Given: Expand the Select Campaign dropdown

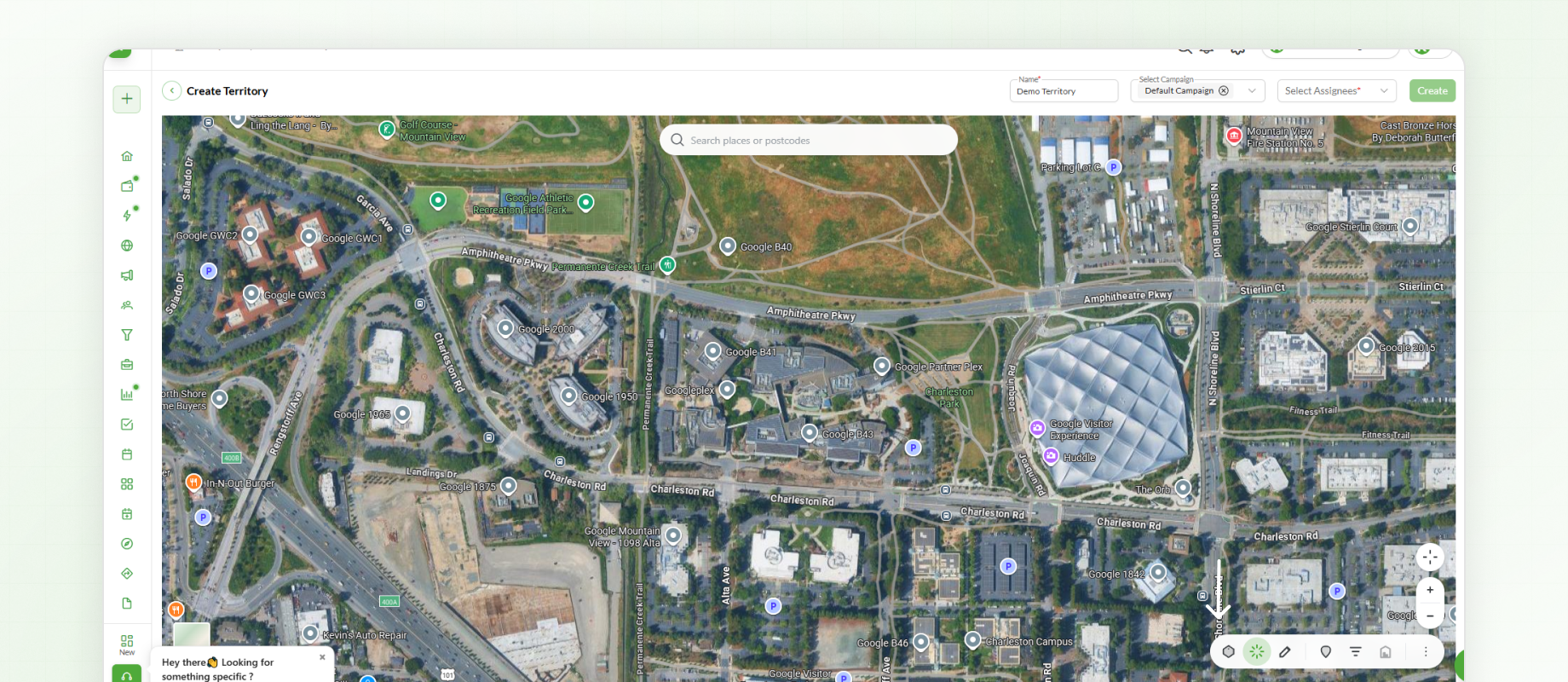Looking at the screenshot, I should (1252, 91).
